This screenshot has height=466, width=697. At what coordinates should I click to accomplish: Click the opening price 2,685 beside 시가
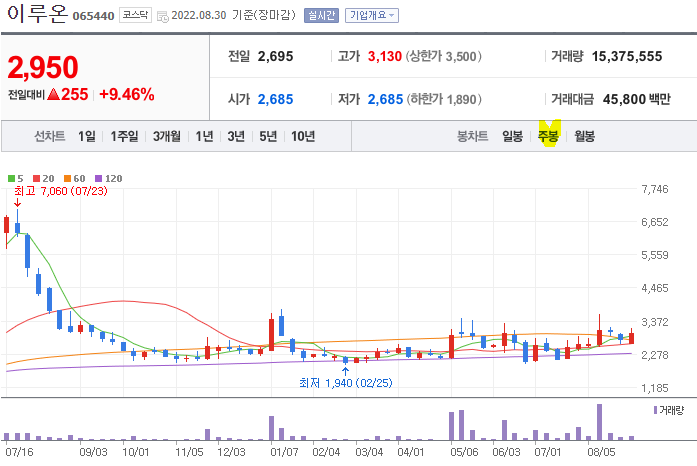click(x=275, y=99)
